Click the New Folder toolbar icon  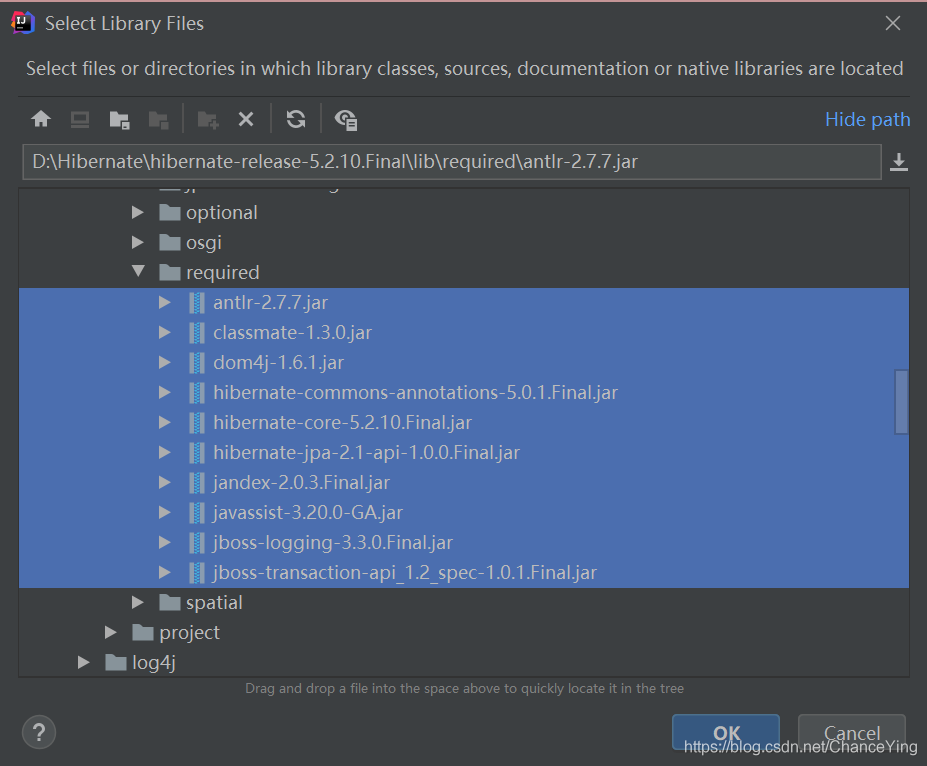[x=208, y=120]
